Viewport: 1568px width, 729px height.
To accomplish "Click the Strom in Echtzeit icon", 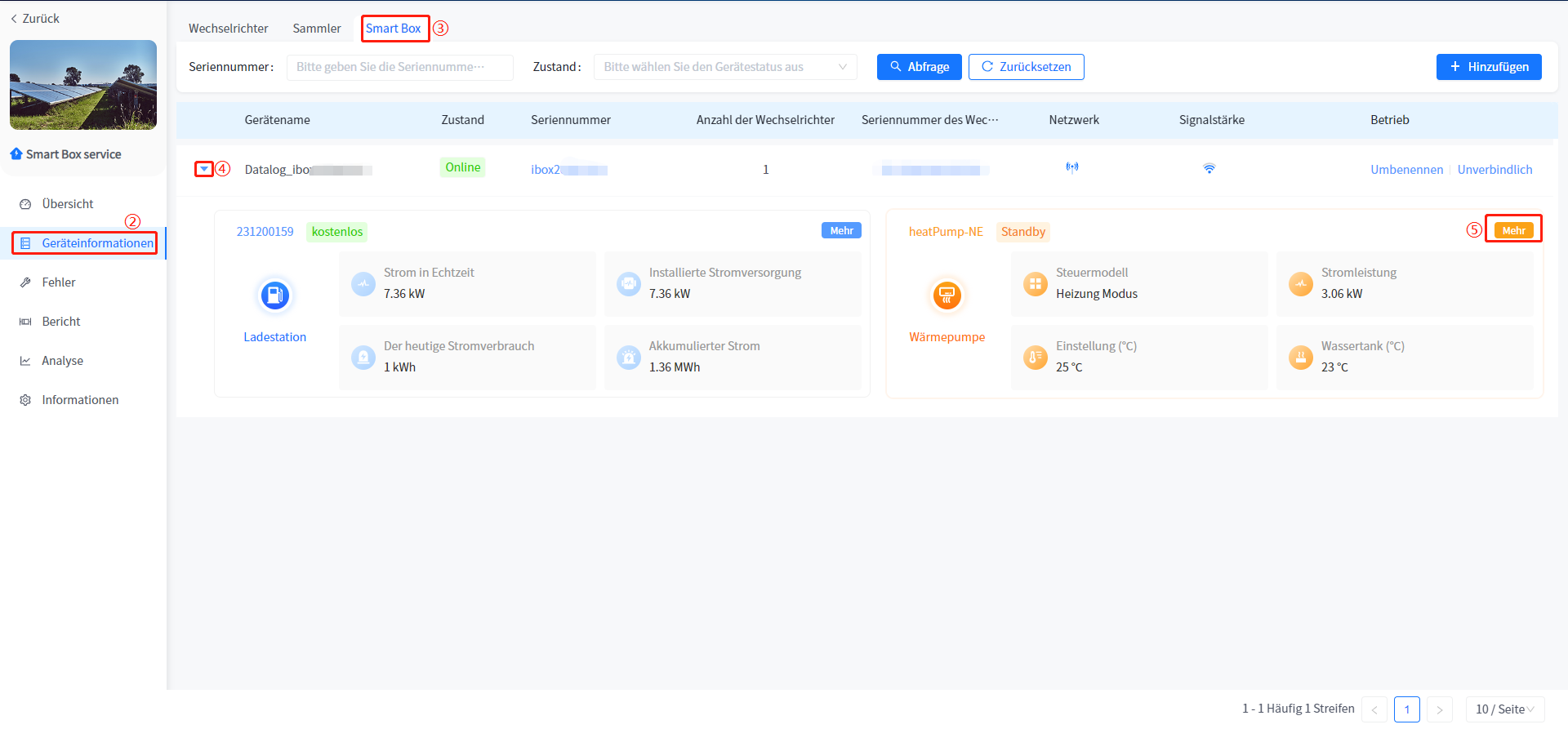I will 363,284.
